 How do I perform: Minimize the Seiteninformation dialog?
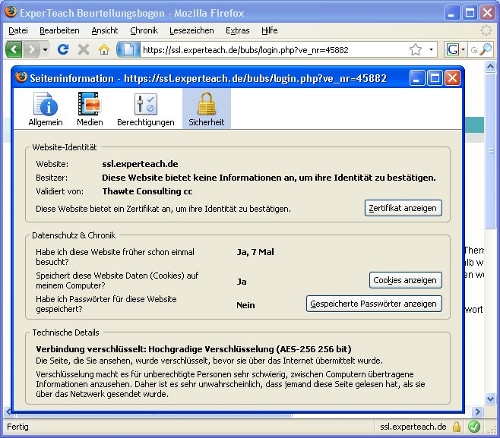(x=417, y=78)
